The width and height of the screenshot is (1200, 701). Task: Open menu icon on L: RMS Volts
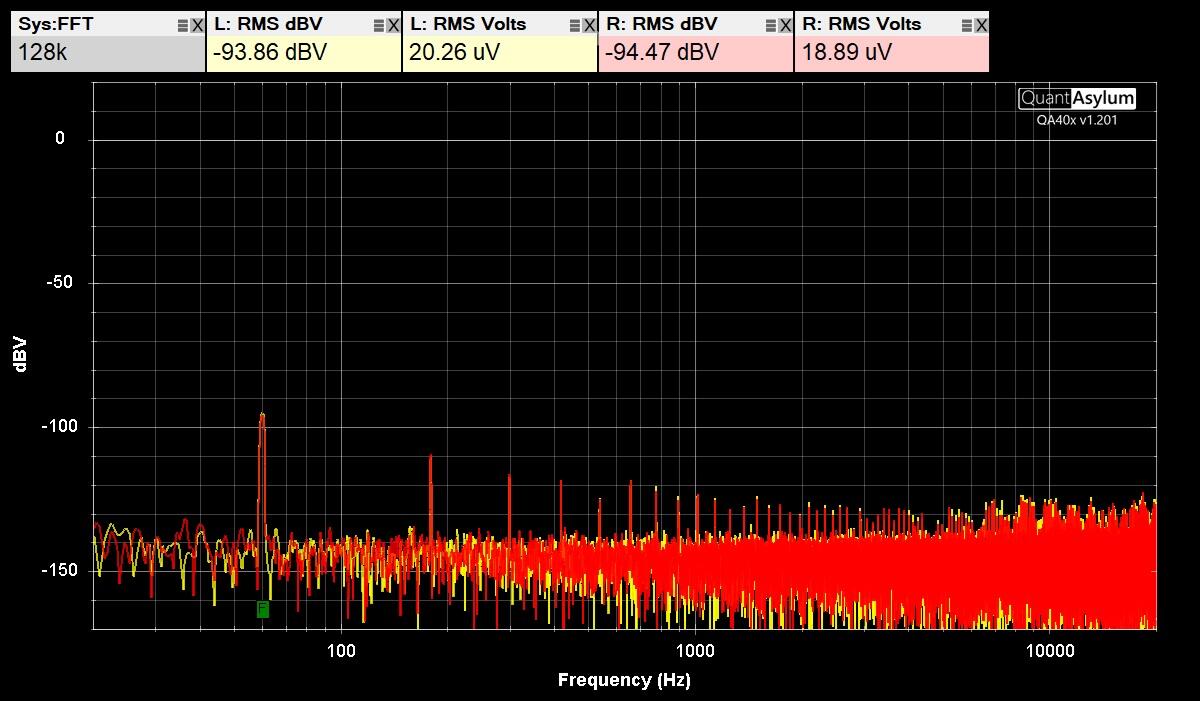coord(574,26)
